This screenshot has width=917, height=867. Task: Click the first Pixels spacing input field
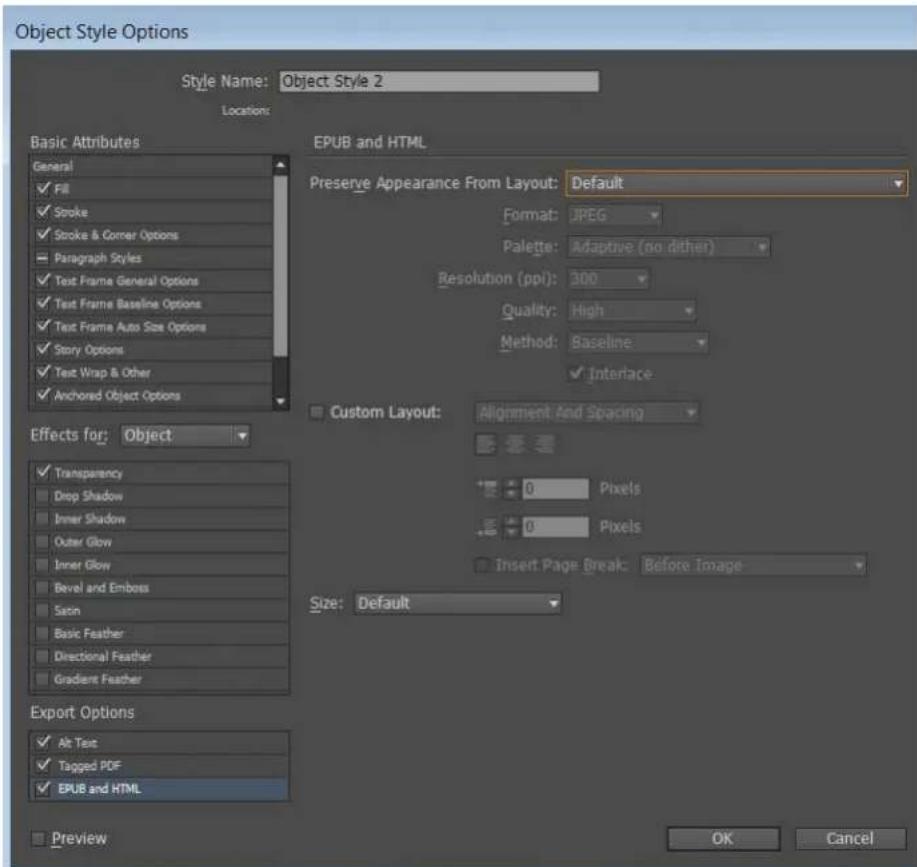556,489
